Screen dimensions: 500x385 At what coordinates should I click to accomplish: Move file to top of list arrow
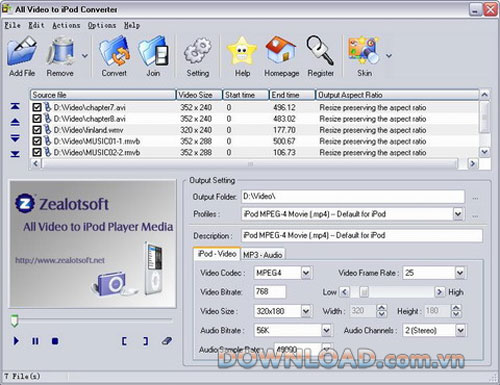pyautogui.click(x=15, y=106)
